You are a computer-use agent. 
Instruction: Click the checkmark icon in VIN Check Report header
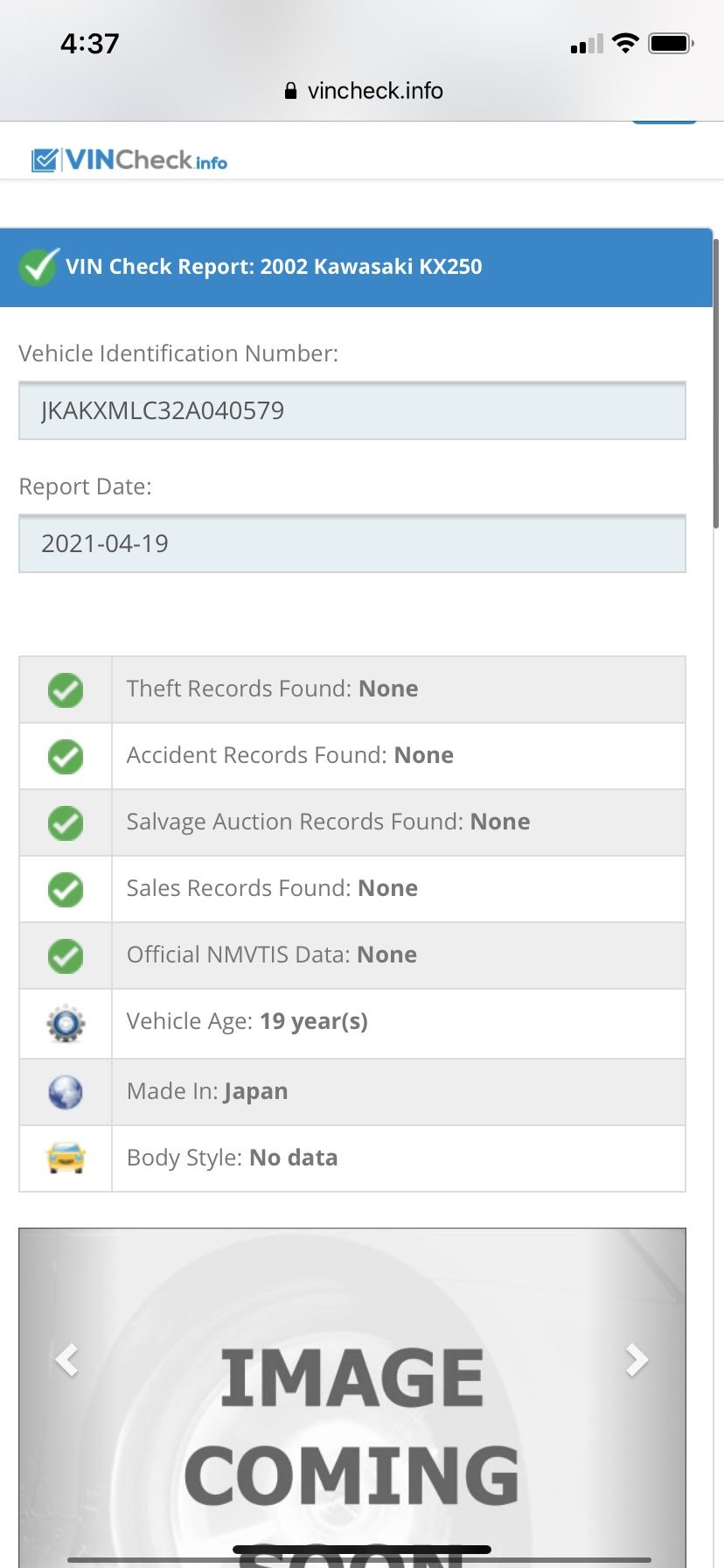click(39, 266)
